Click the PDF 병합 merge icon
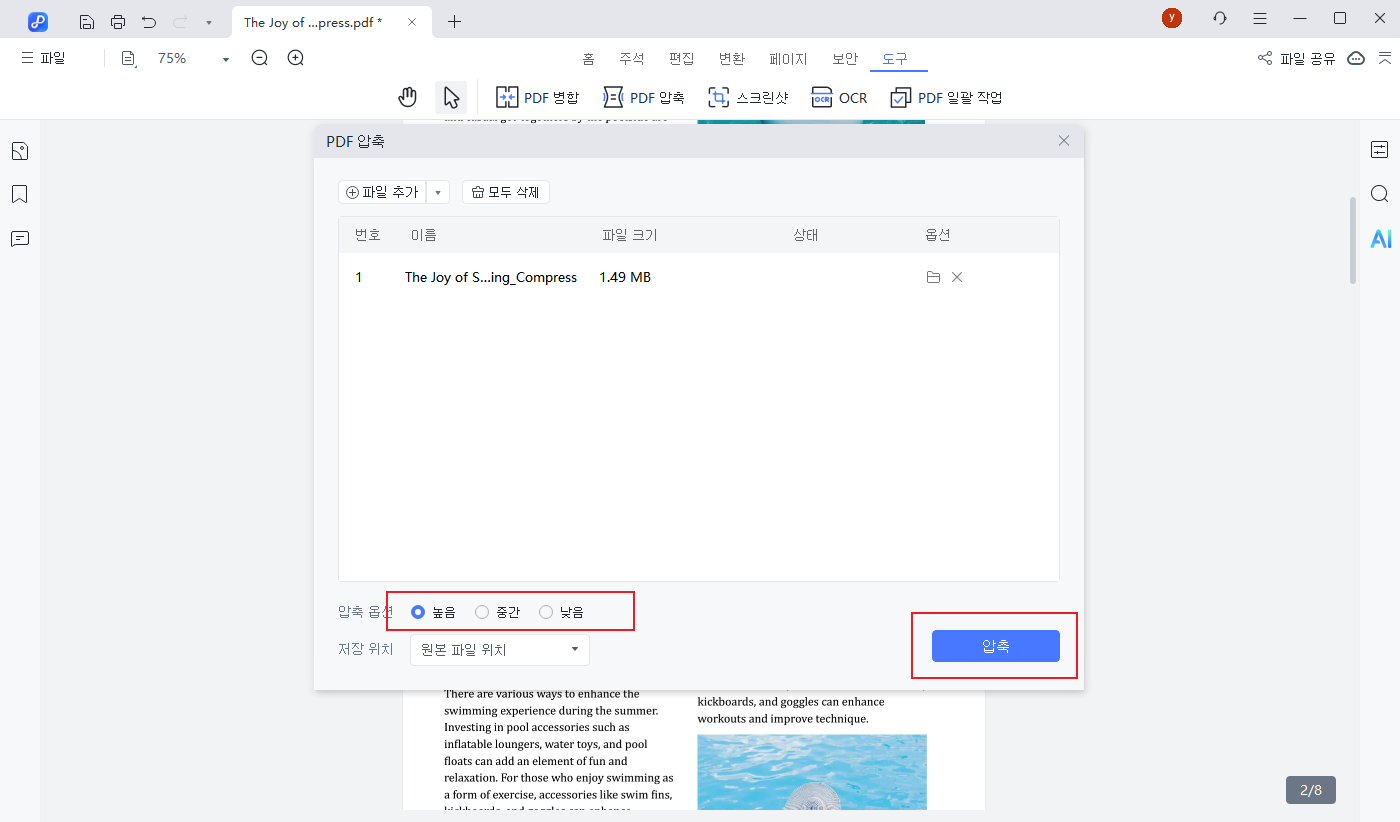Screen dimensions: 1400x822 tap(507, 97)
